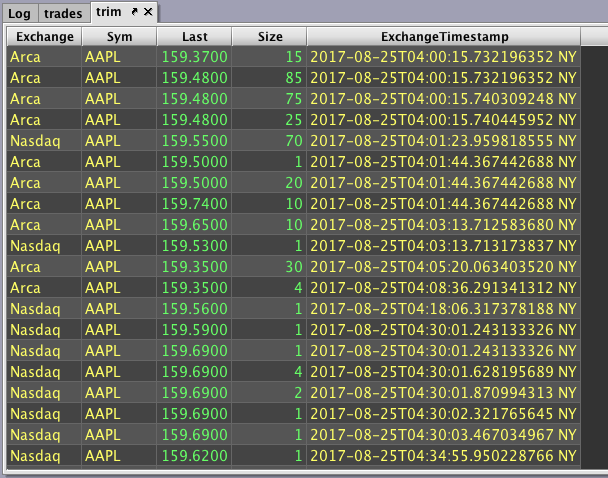Sort by the Exchange column header
This screenshot has height=478, width=608.
[x=44, y=36]
